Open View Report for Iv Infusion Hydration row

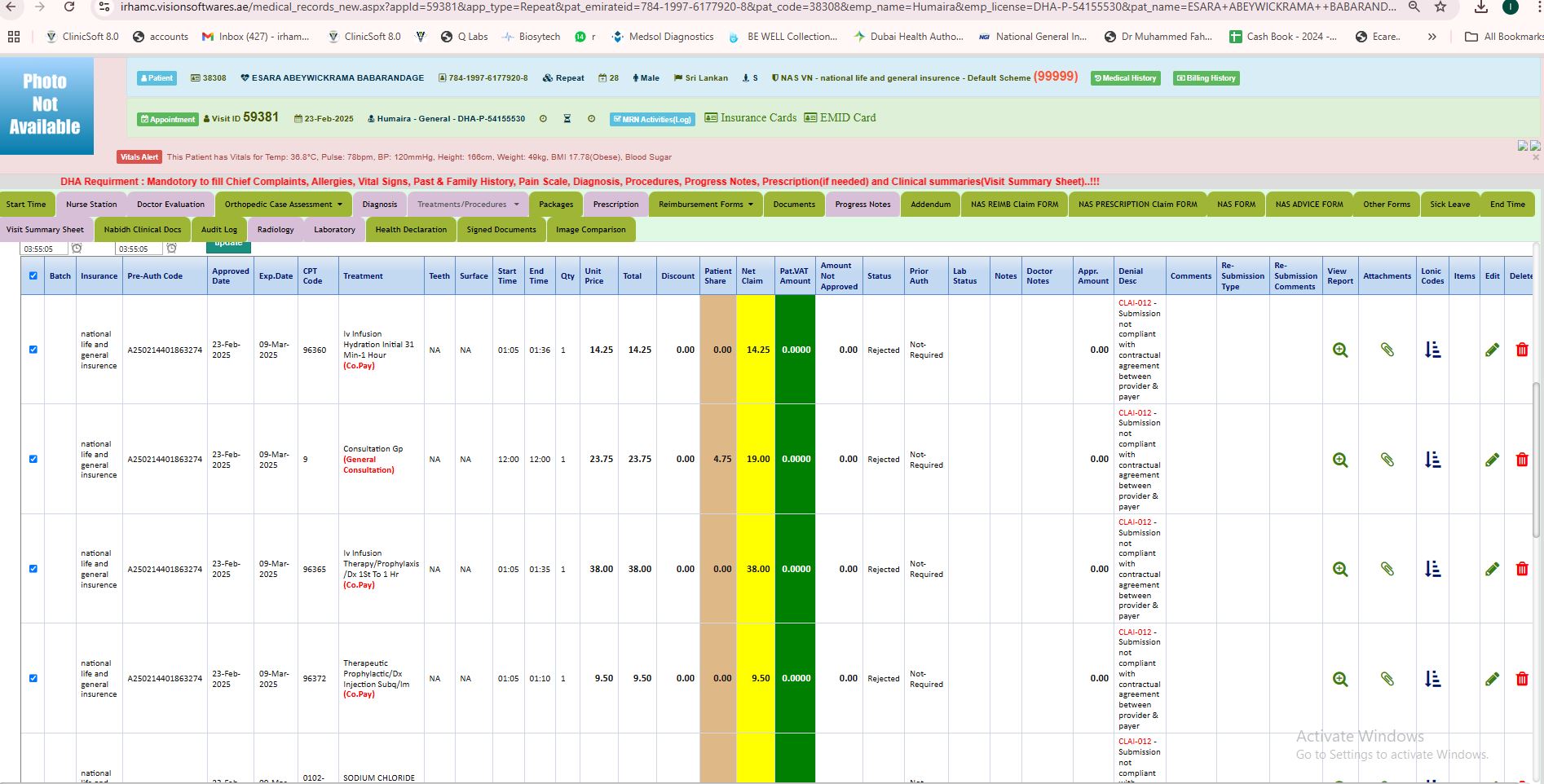(x=1339, y=350)
